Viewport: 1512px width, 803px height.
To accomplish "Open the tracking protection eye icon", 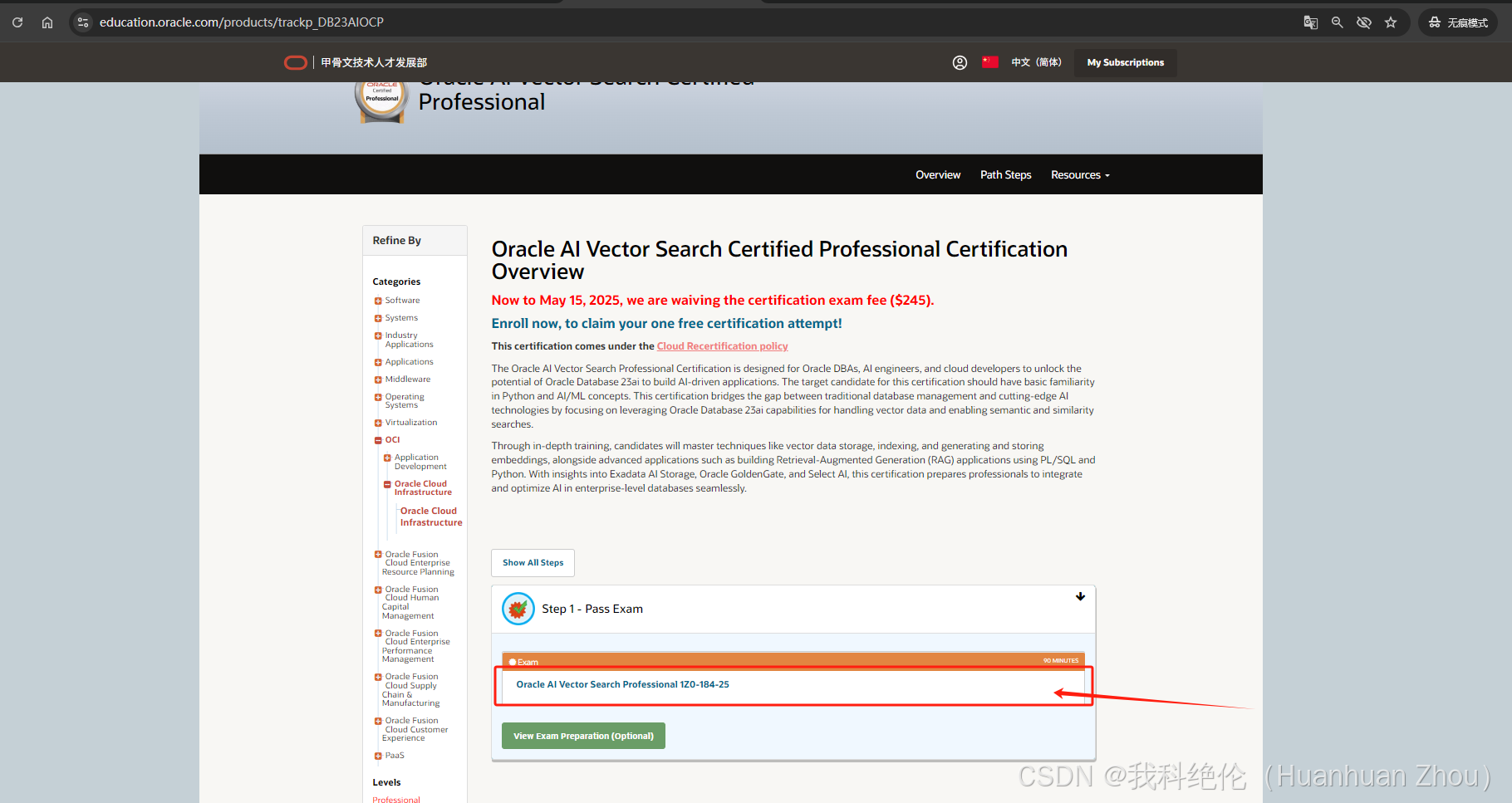I will (x=1364, y=22).
